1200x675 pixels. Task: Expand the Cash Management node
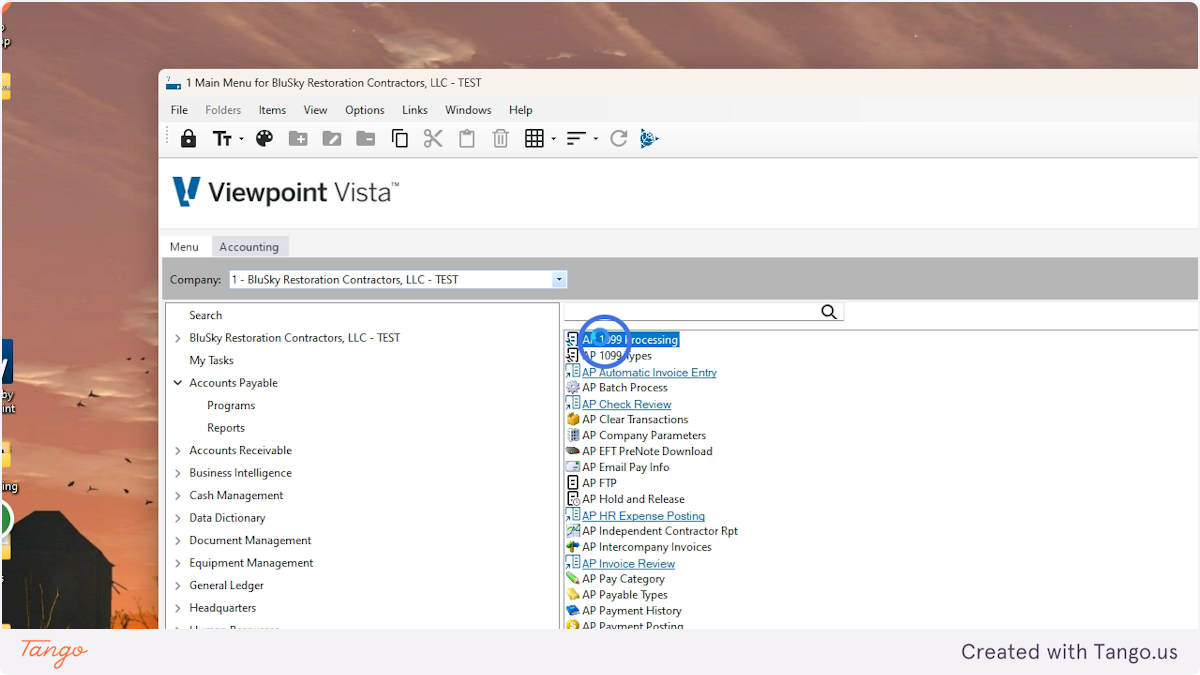178,495
